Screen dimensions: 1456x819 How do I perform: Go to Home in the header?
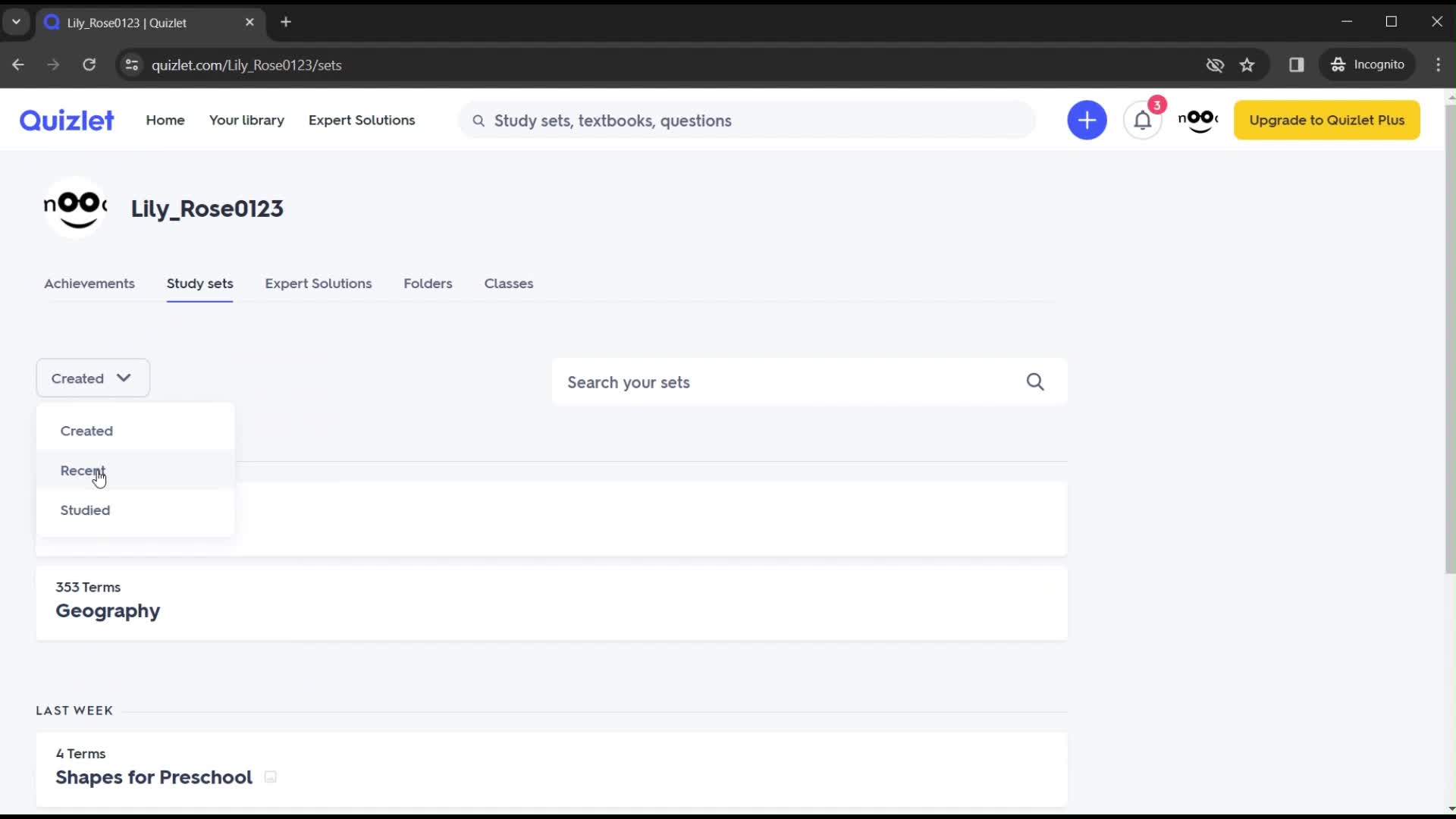tap(165, 121)
